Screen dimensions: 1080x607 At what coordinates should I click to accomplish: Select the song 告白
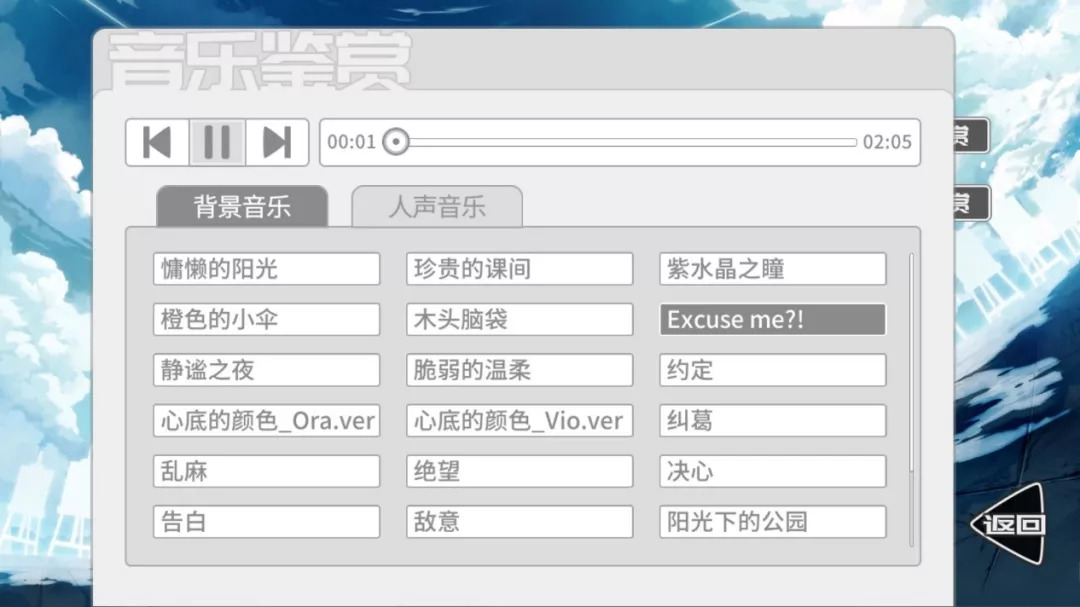tap(265, 521)
